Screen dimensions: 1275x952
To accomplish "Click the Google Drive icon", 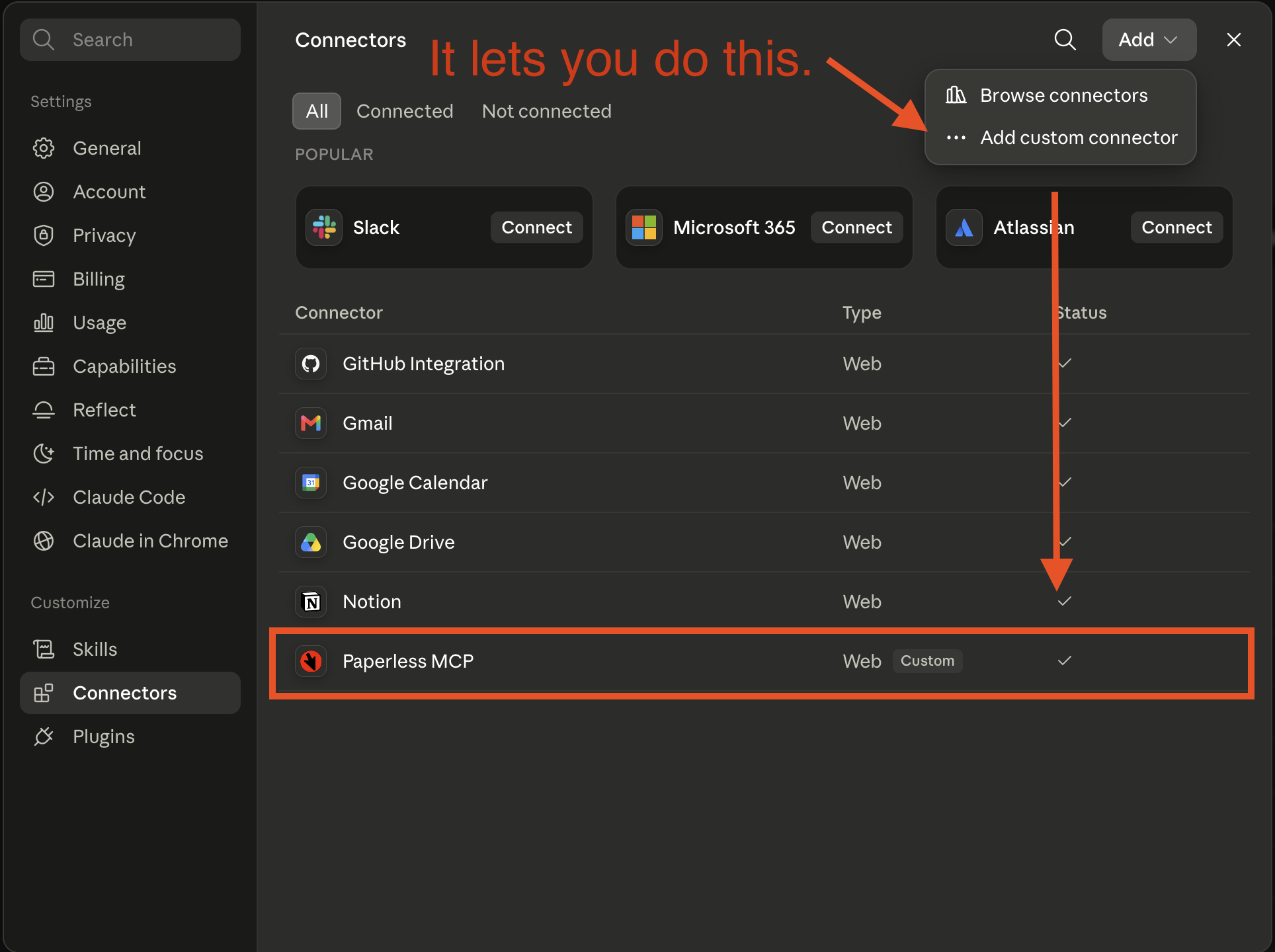I will click(311, 542).
